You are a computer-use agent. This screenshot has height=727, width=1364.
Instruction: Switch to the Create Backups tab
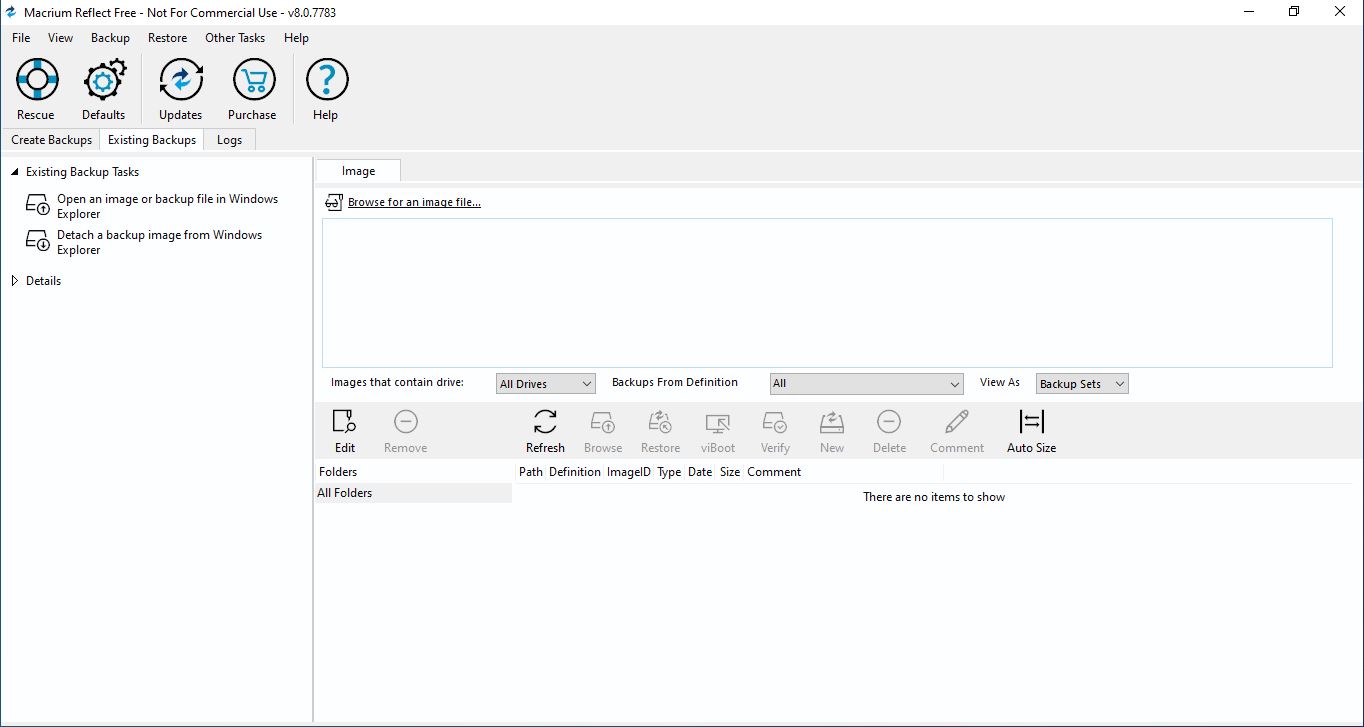(51, 140)
